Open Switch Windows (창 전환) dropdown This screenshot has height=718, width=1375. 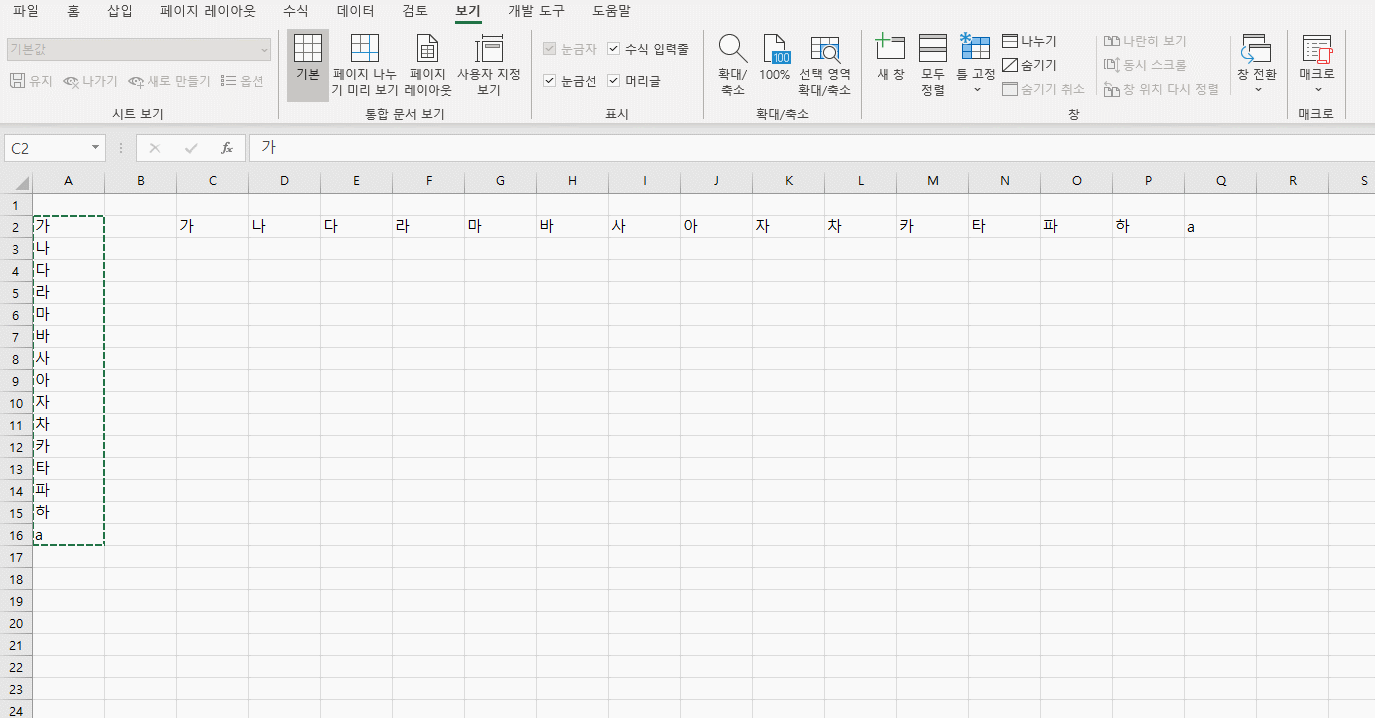tap(1257, 65)
